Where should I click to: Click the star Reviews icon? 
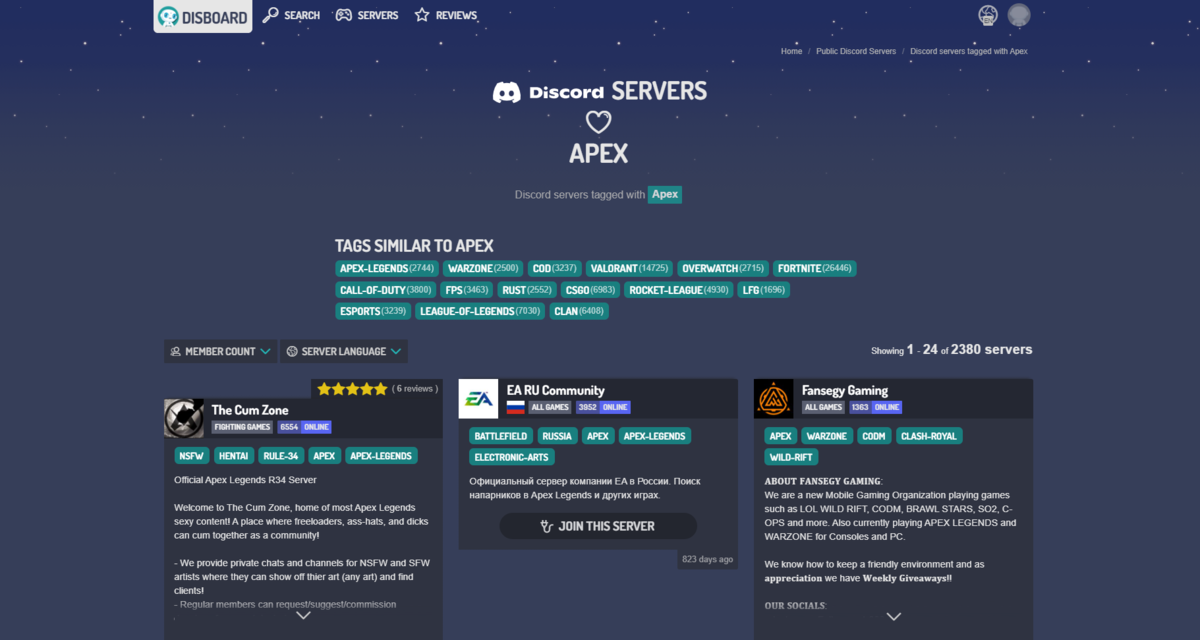pyautogui.click(x=422, y=15)
